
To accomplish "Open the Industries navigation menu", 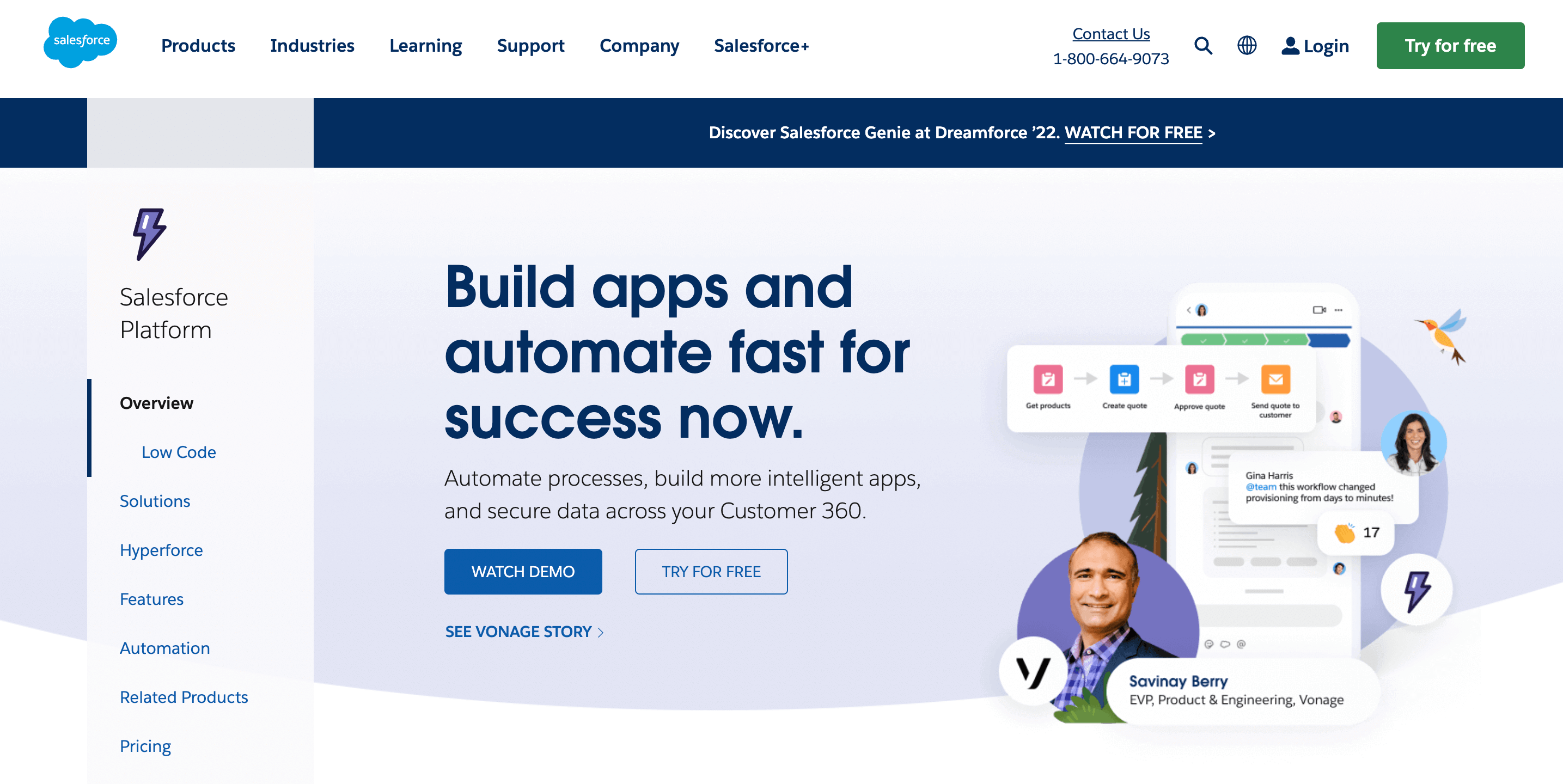I will 312,44.
